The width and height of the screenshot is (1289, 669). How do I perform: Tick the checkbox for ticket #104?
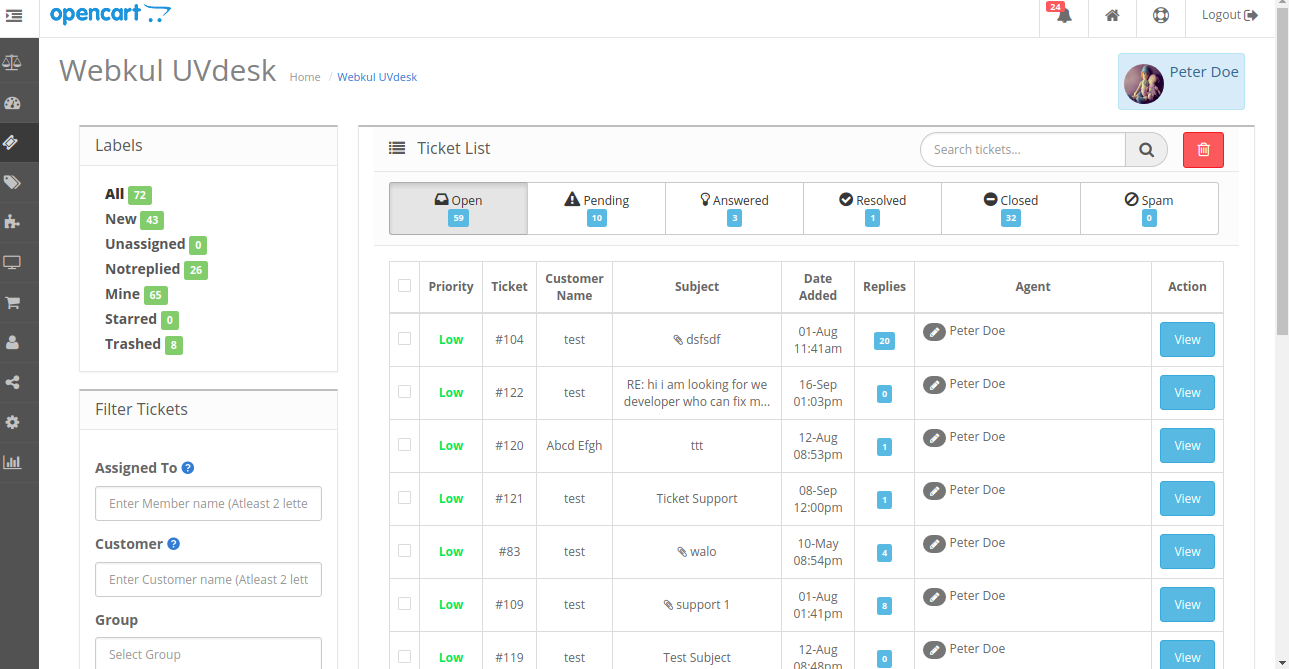point(404,340)
